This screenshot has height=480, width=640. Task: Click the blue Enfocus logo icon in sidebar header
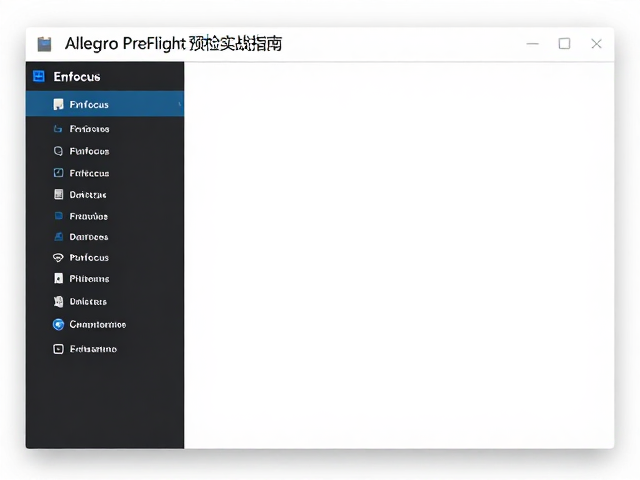pos(39,76)
